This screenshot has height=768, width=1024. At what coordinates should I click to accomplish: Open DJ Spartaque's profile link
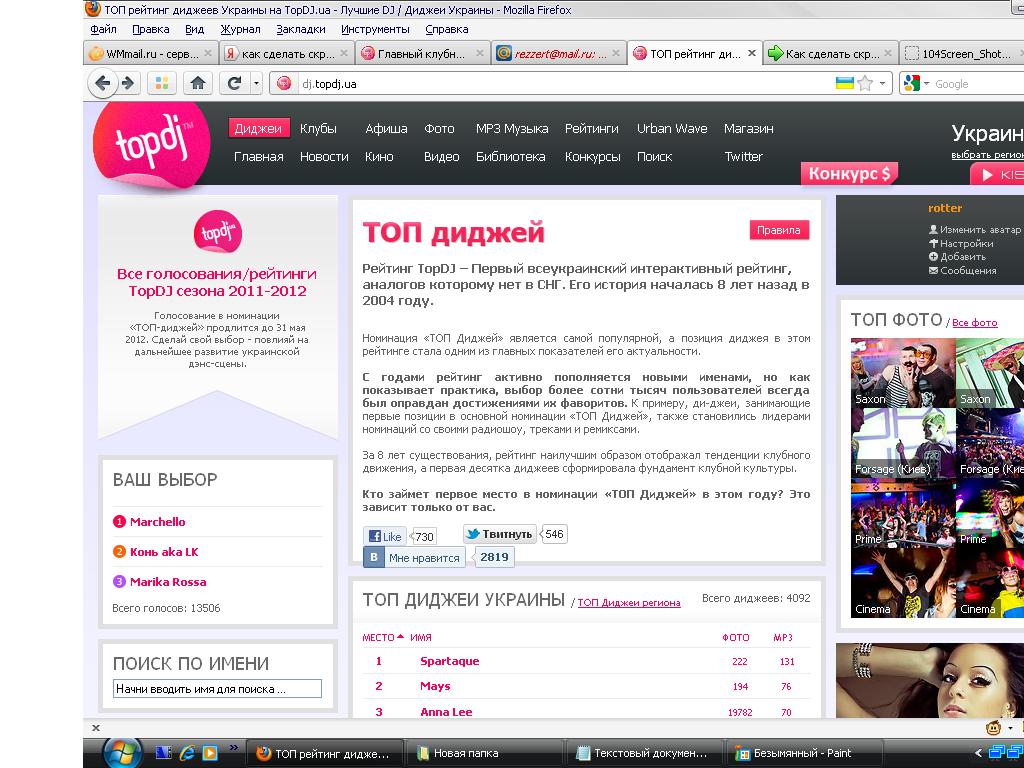click(x=449, y=661)
